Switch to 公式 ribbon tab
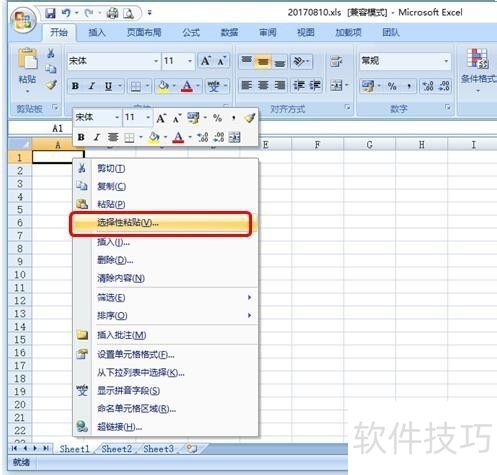497x475 pixels. click(x=191, y=33)
